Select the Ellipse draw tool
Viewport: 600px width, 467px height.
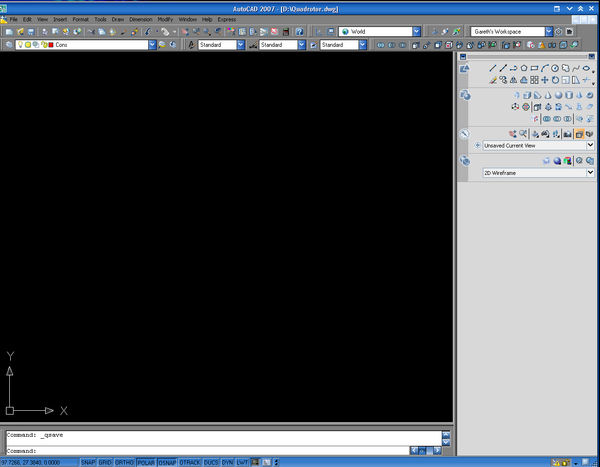[586, 69]
